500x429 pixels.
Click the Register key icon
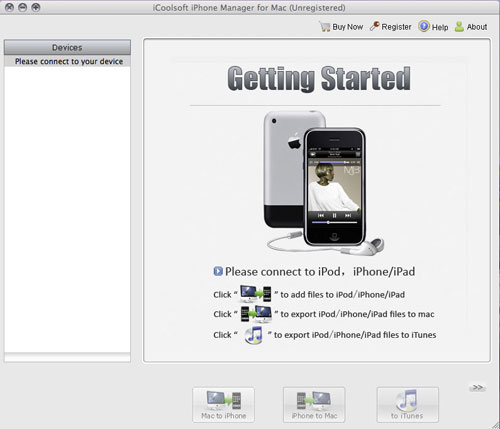click(375, 26)
